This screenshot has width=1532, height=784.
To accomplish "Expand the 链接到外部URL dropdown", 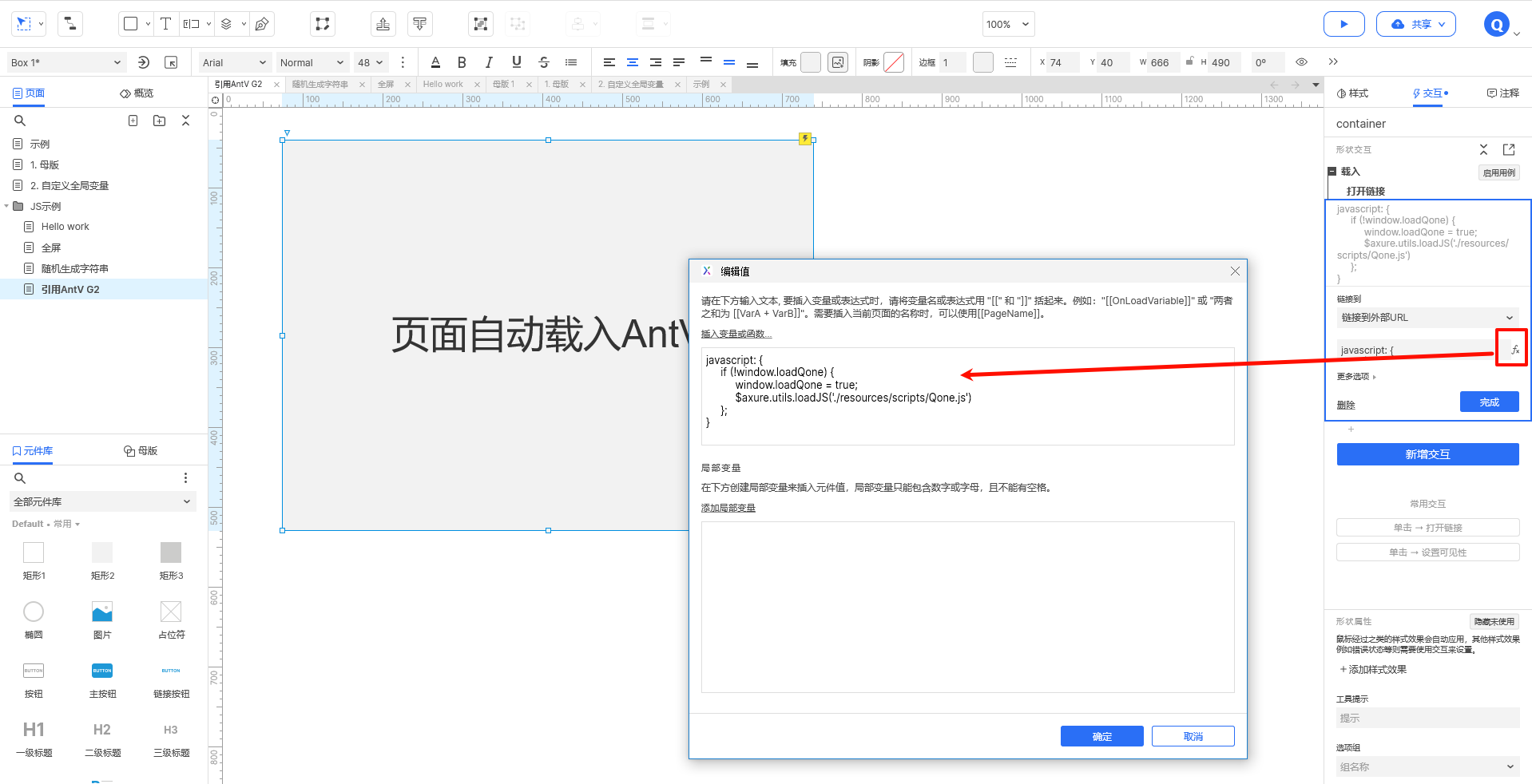I will pyautogui.click(x=1427, y=318).
